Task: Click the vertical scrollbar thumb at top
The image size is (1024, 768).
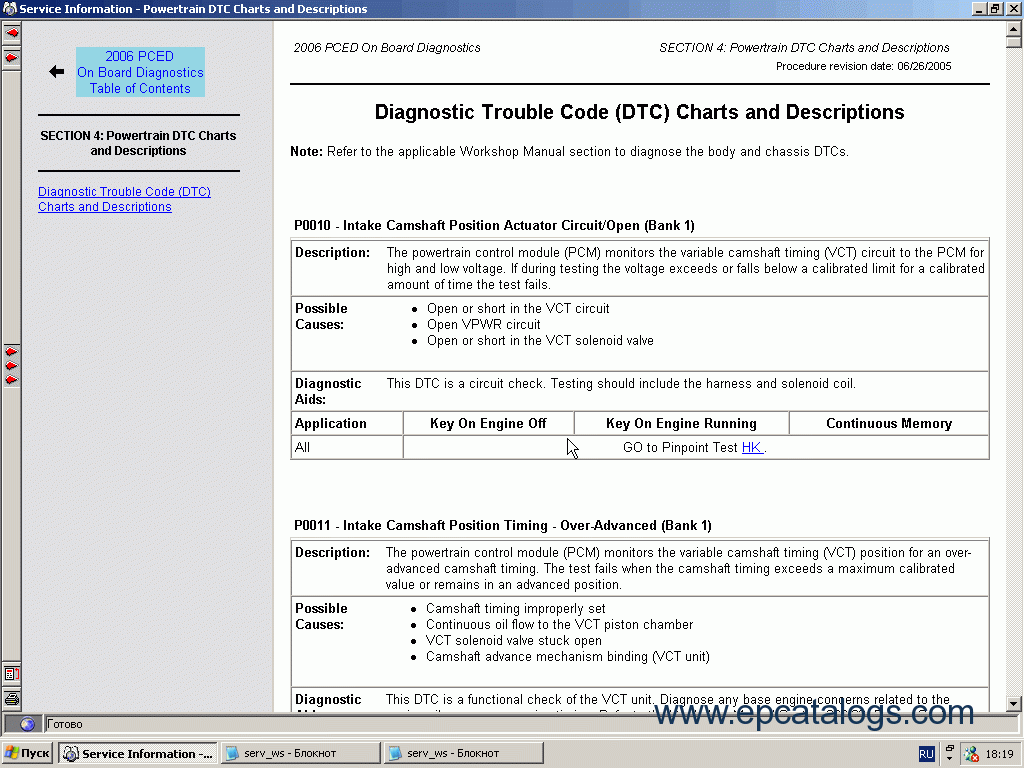Action: 1014,42
